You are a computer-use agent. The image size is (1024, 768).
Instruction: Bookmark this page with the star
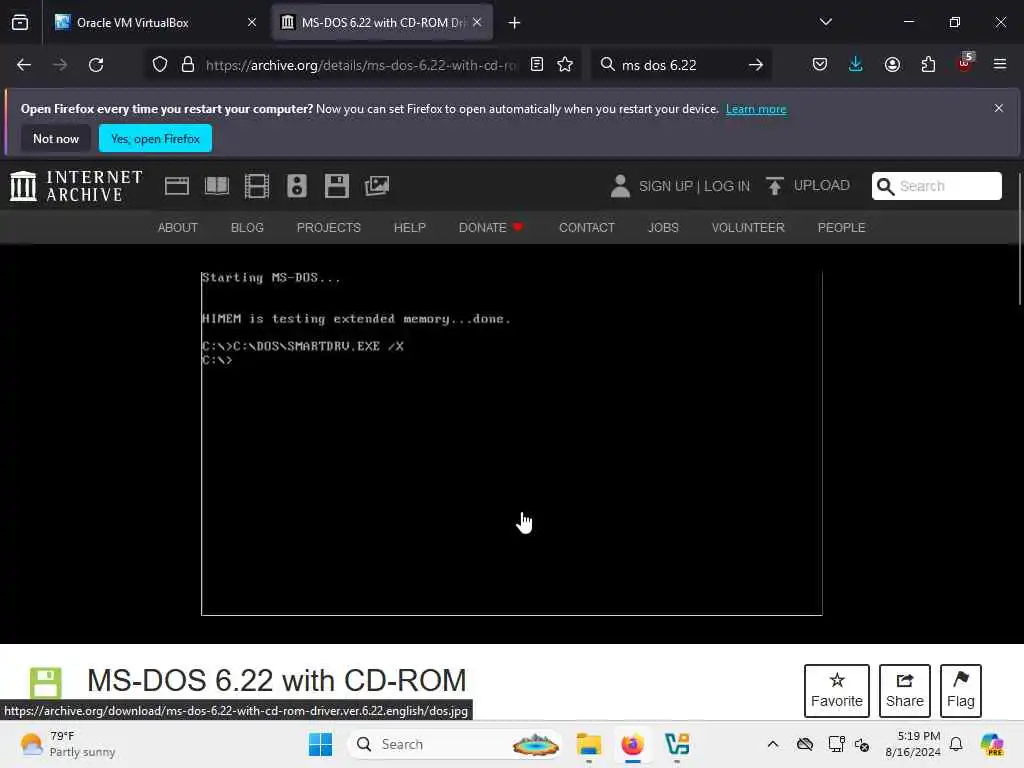click(x=565, y=65)
